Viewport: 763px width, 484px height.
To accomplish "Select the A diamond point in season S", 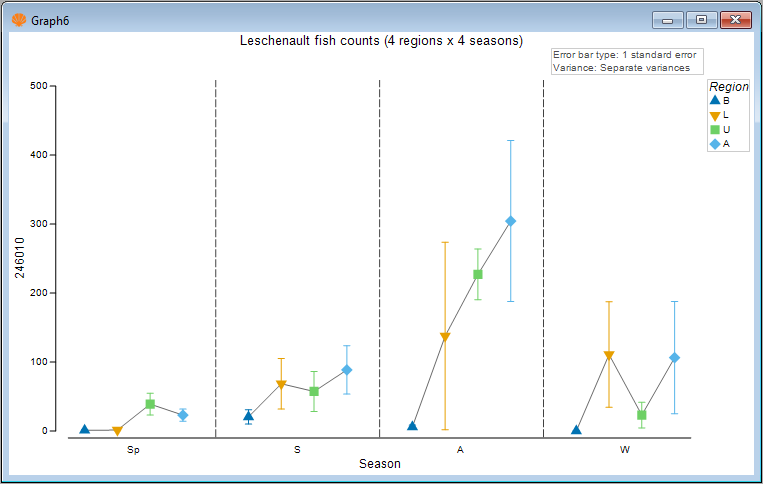I will pyautogui.click(x=346, y=370).
